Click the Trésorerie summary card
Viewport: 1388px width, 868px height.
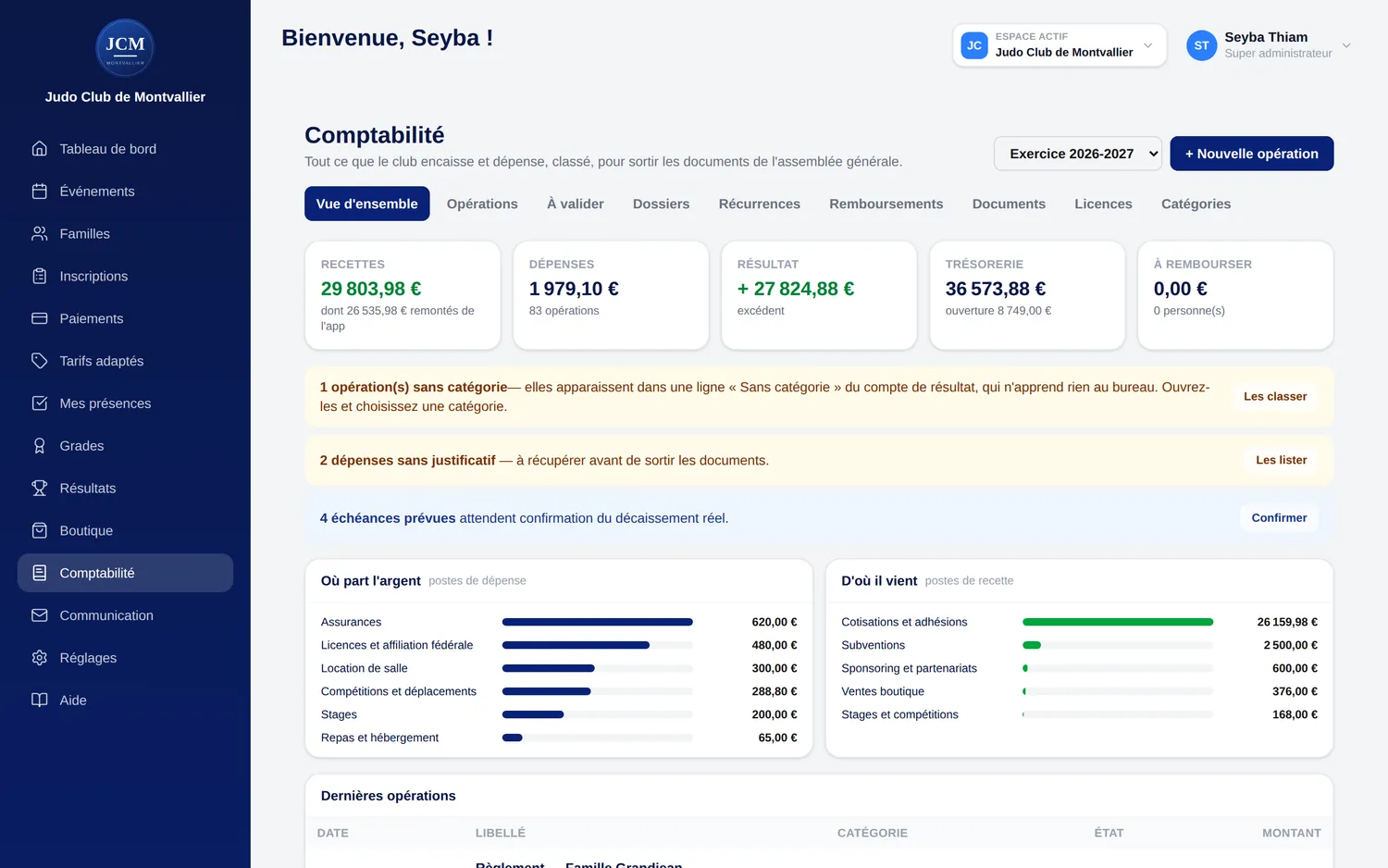point(1027,295)
